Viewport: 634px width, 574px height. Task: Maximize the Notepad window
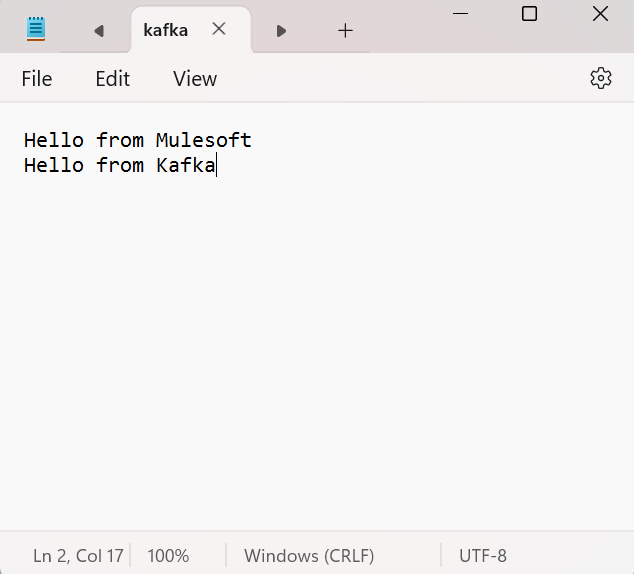[x=529, y=13]
